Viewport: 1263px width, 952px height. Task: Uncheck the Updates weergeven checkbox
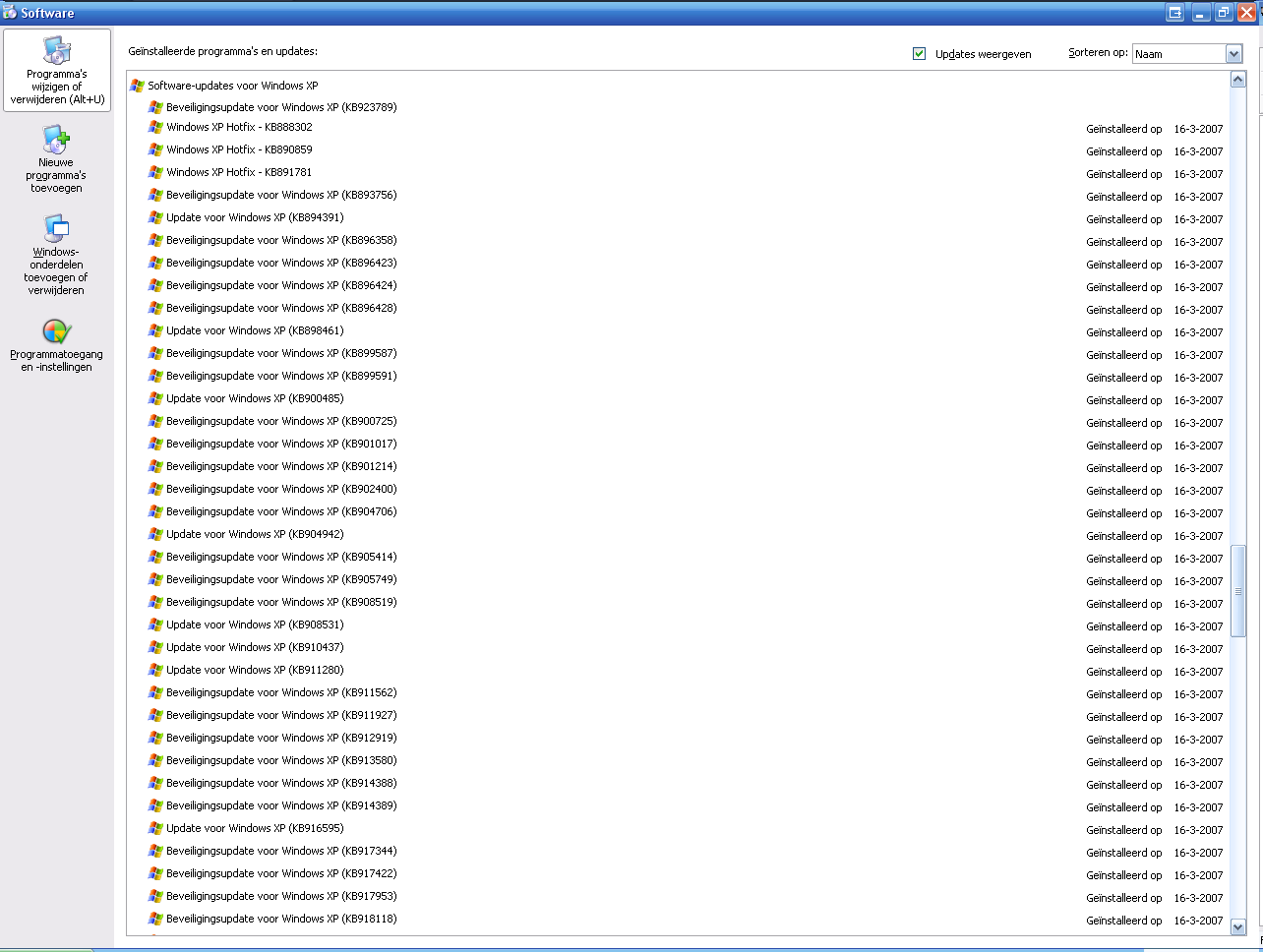[919, 54]
